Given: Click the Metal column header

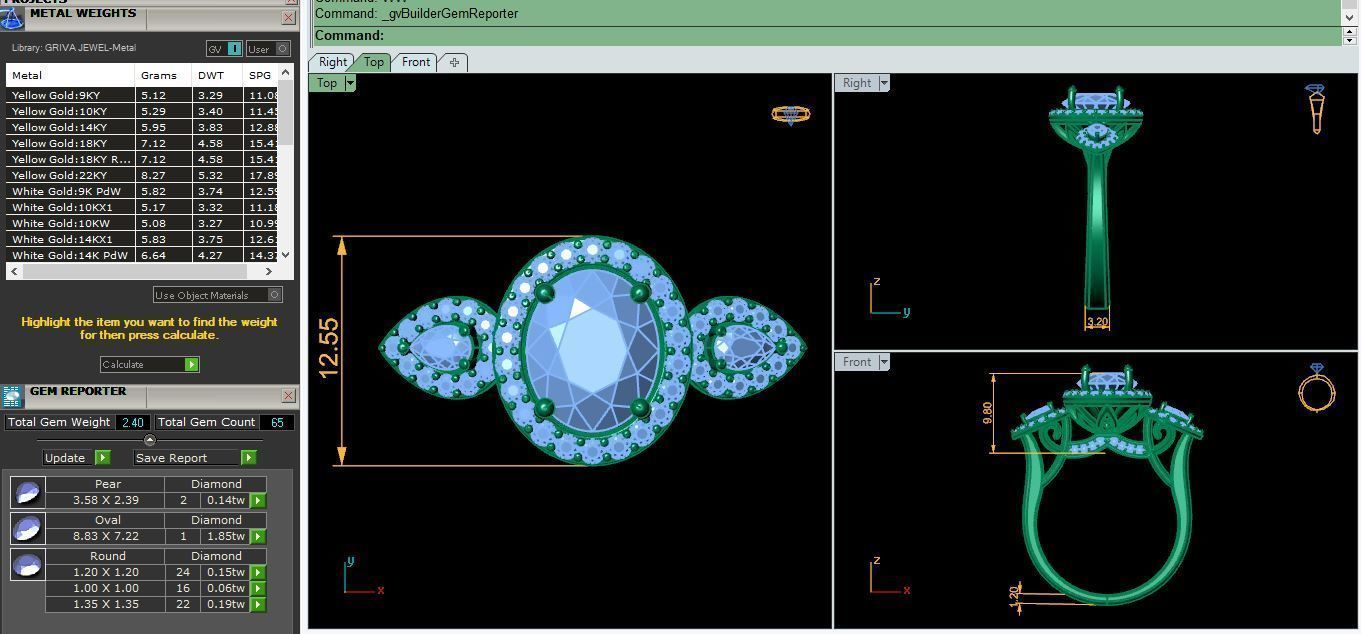Looking at the screenshot, I should 70,75.
